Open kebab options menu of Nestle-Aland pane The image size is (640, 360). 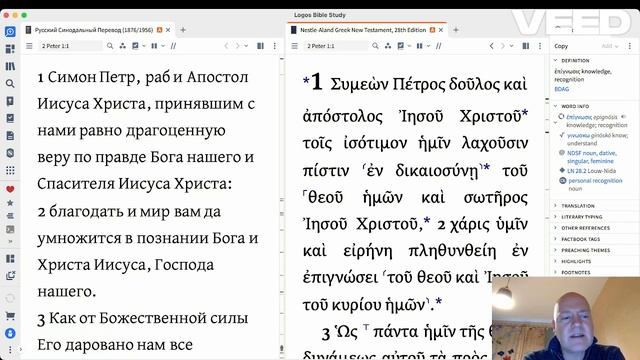click(540, 46)
